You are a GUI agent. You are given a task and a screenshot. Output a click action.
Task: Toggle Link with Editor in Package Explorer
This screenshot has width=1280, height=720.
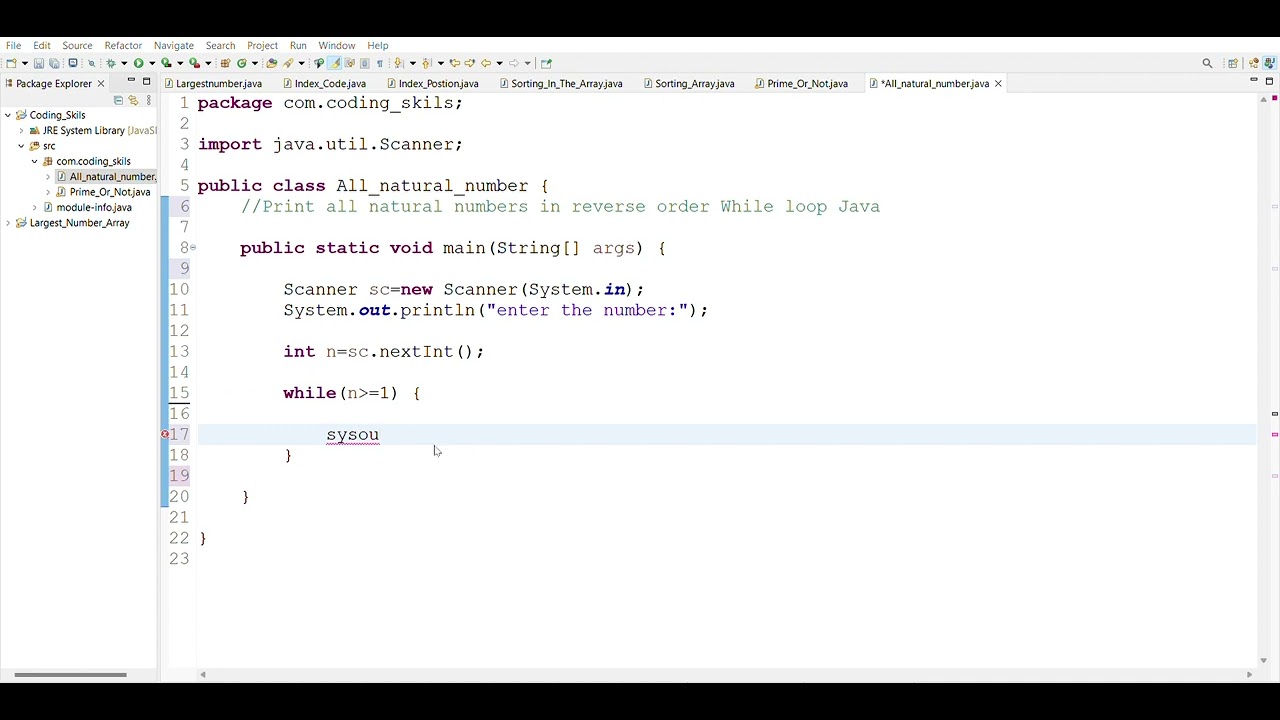point(133,100)
